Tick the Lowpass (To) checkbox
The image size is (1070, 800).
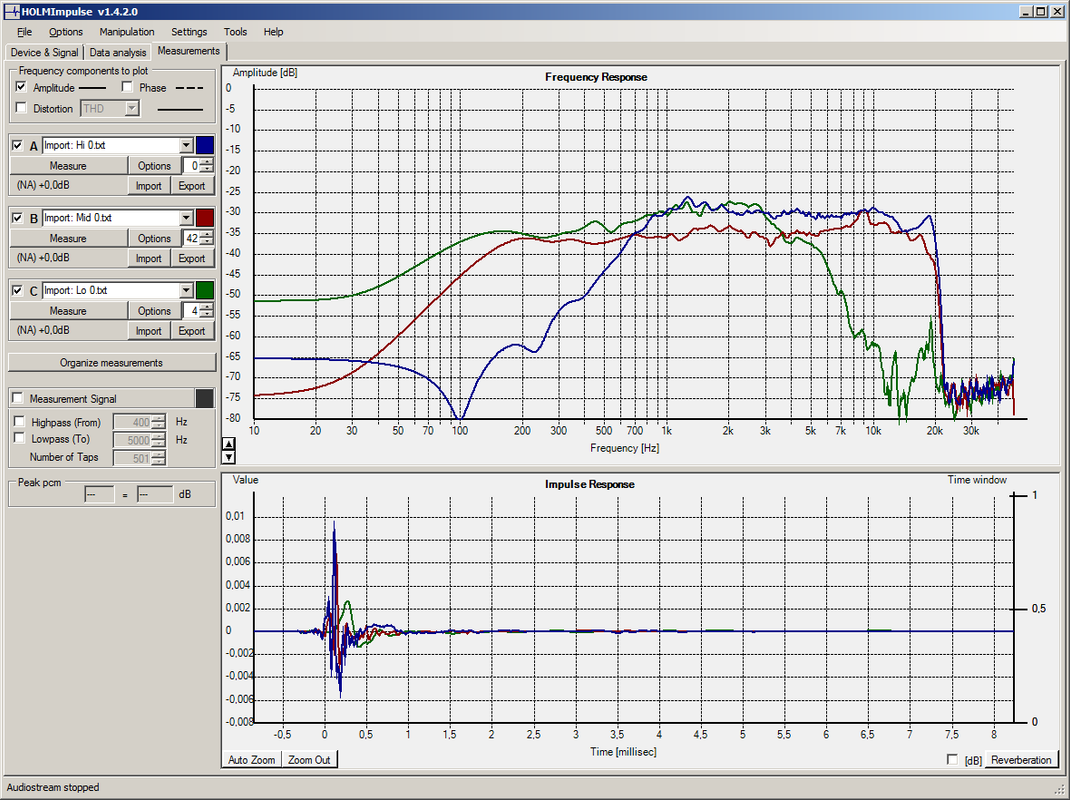point(19,438)
